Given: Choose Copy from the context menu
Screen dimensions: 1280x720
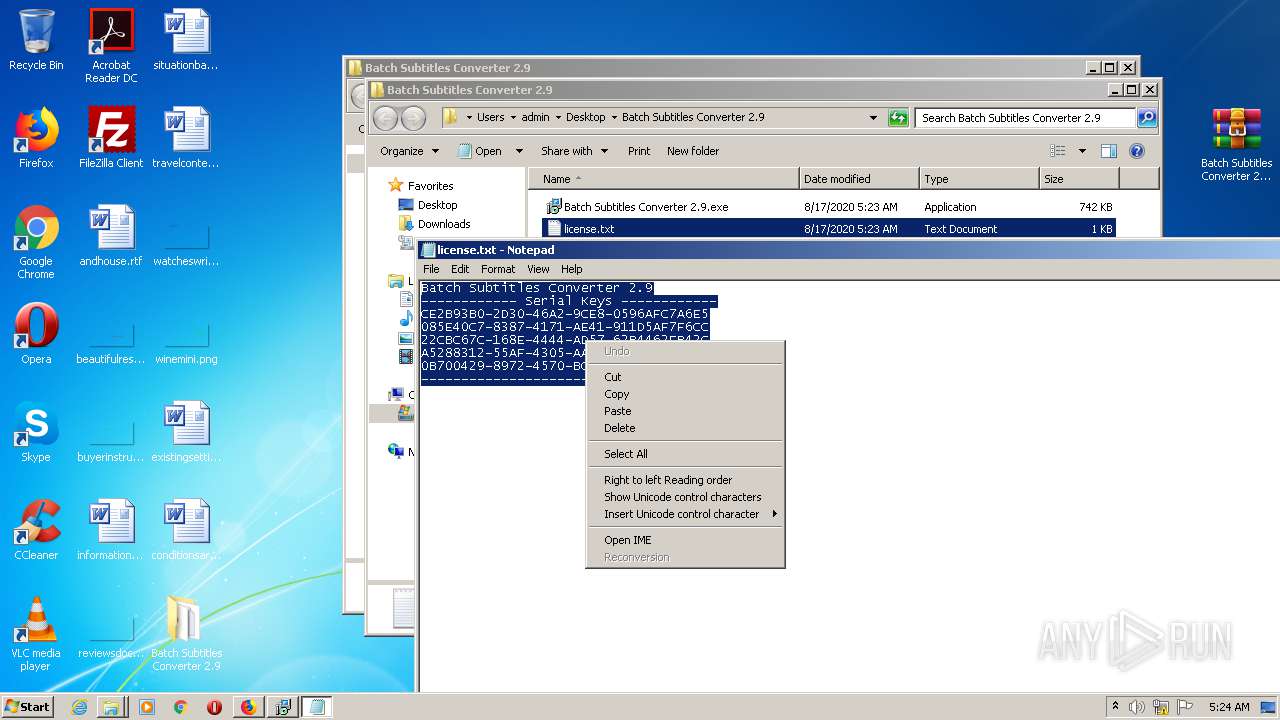Looking at the screenshot, I should 685,394.
